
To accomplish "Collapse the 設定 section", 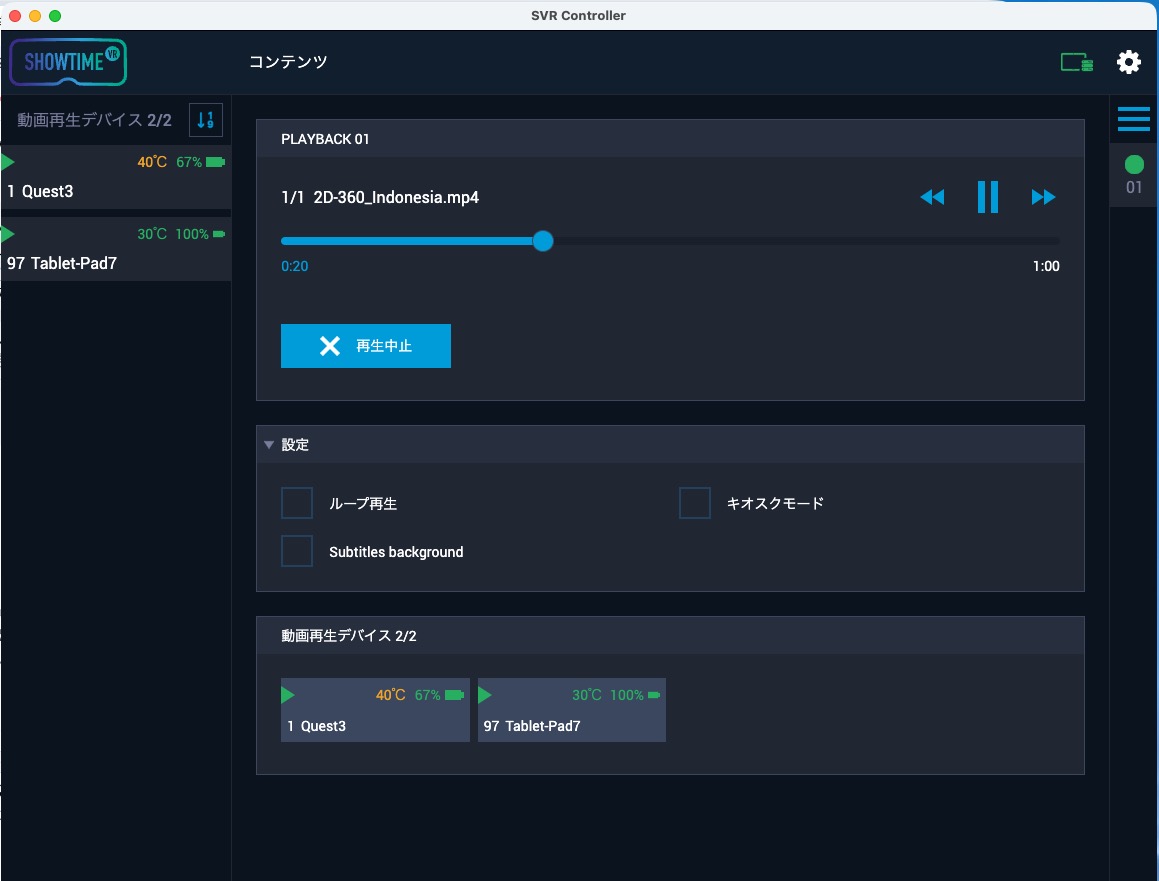I will pos(269,445).
